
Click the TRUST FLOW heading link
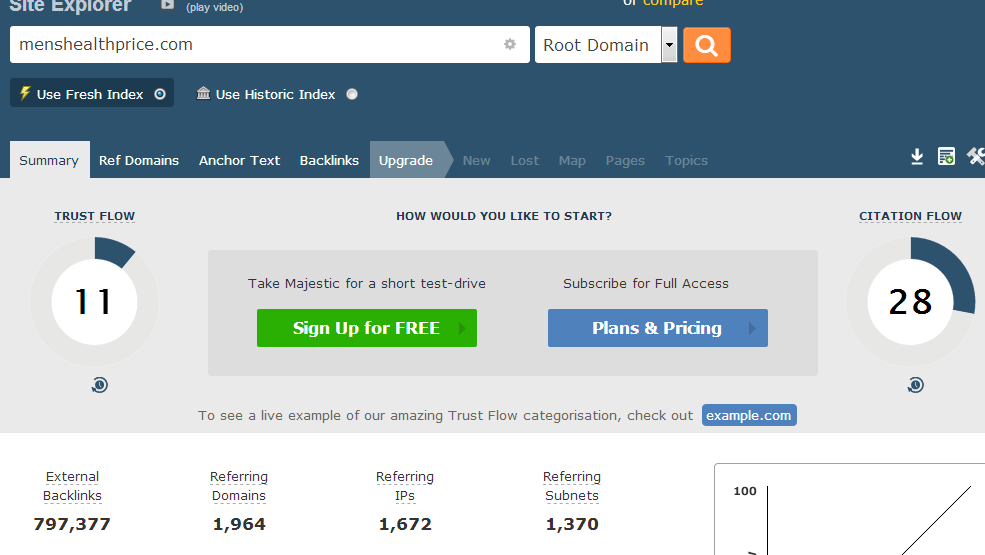pyautogui.click(x=95, y=216)
